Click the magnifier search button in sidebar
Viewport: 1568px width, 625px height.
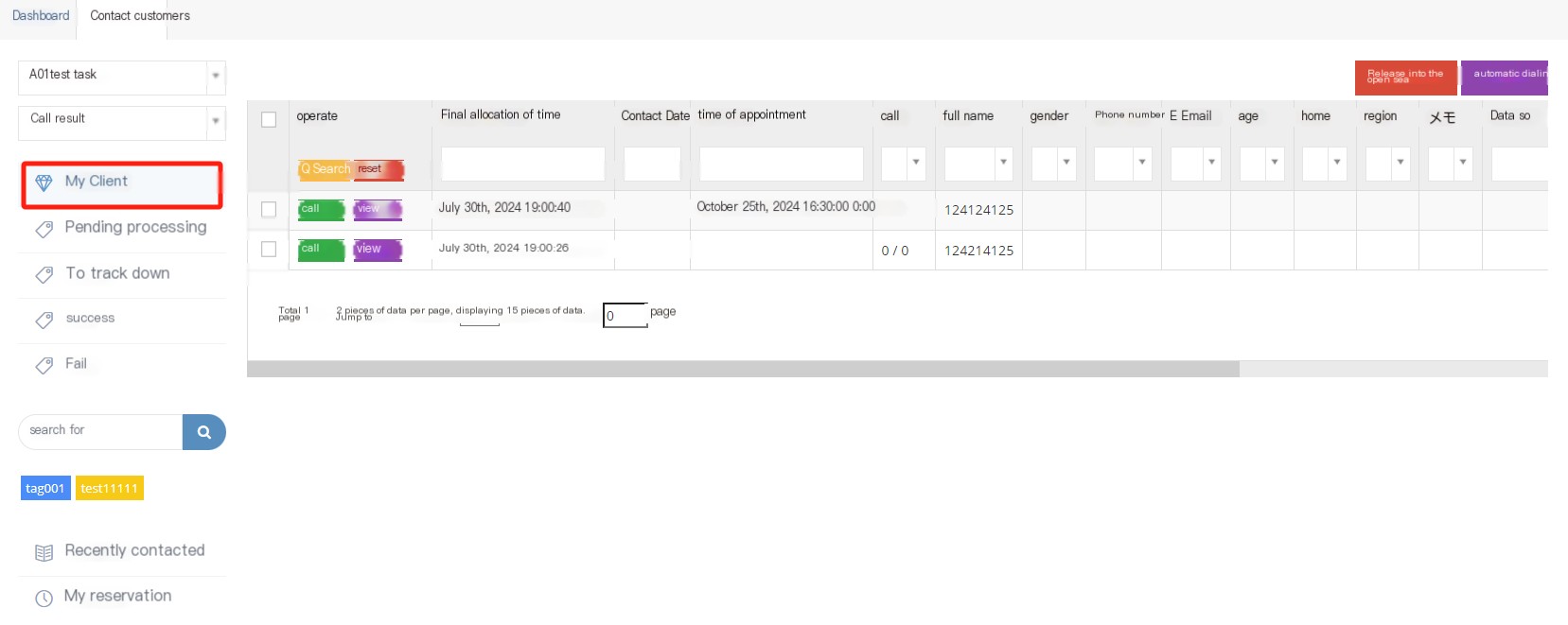(x=203, y=432)
